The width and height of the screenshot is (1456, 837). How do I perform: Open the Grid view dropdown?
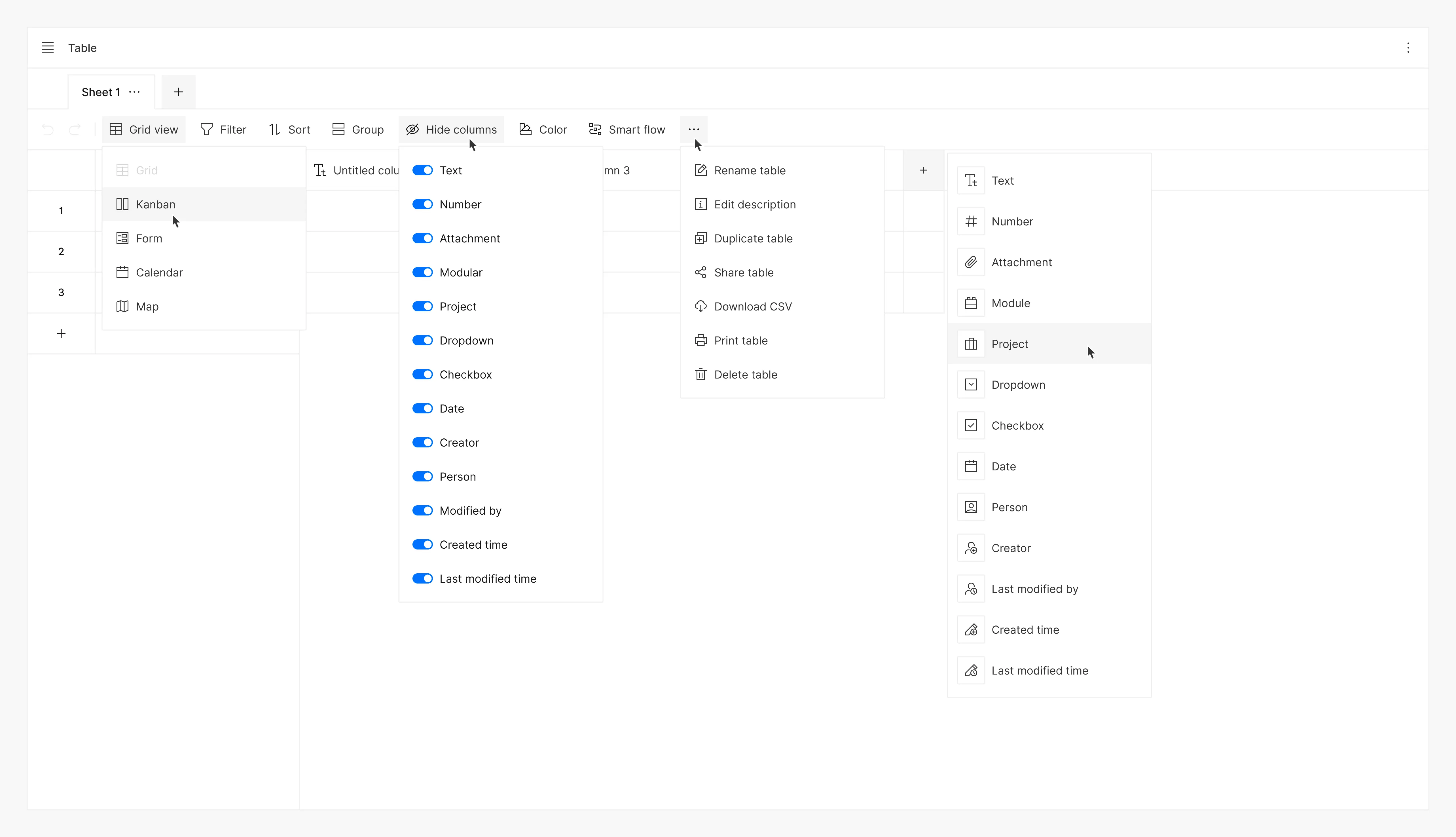click(144, 129)
